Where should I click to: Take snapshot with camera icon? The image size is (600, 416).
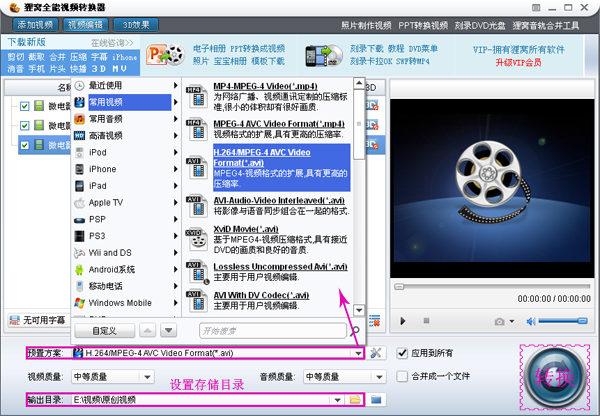coord(499,321)
